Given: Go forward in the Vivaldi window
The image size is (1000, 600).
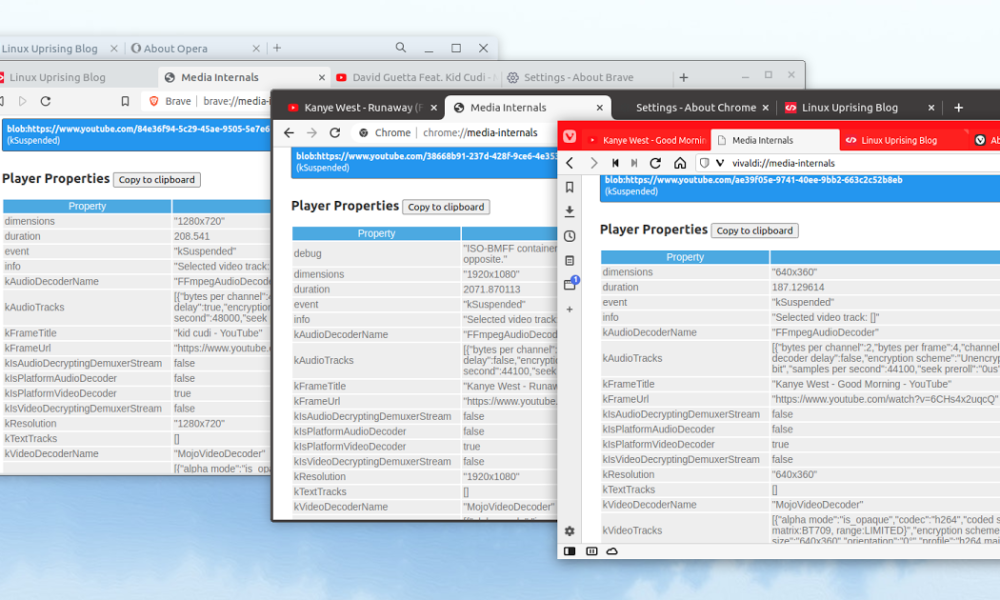Looking at the screenshot, I should point(593,163).
